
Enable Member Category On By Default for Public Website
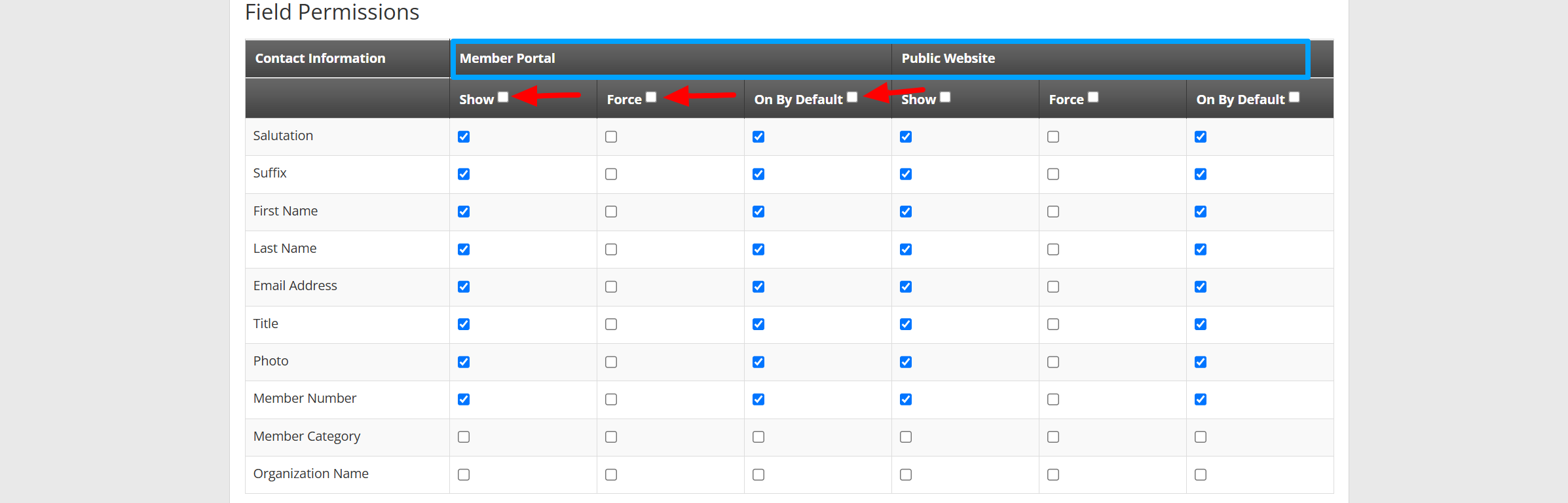click(1201, 437)
